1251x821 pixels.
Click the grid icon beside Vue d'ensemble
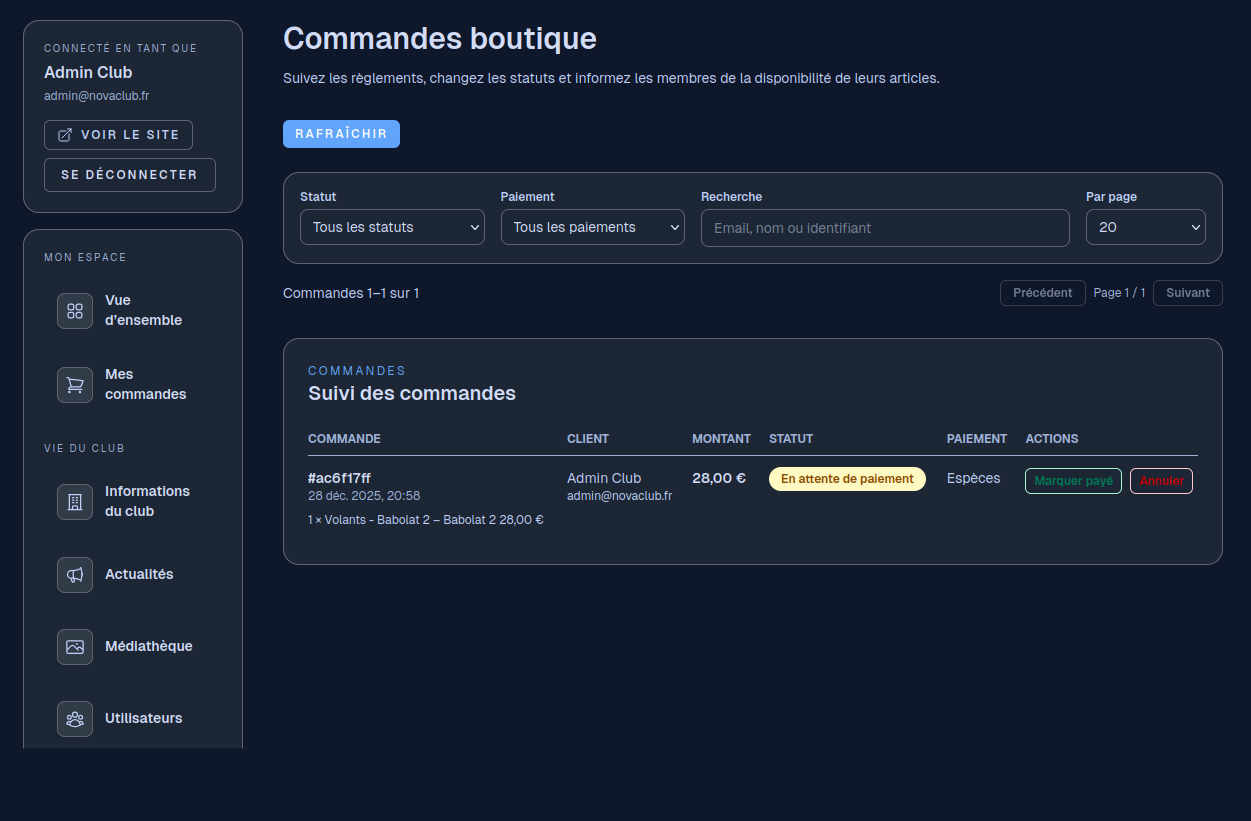coord(75,311)
